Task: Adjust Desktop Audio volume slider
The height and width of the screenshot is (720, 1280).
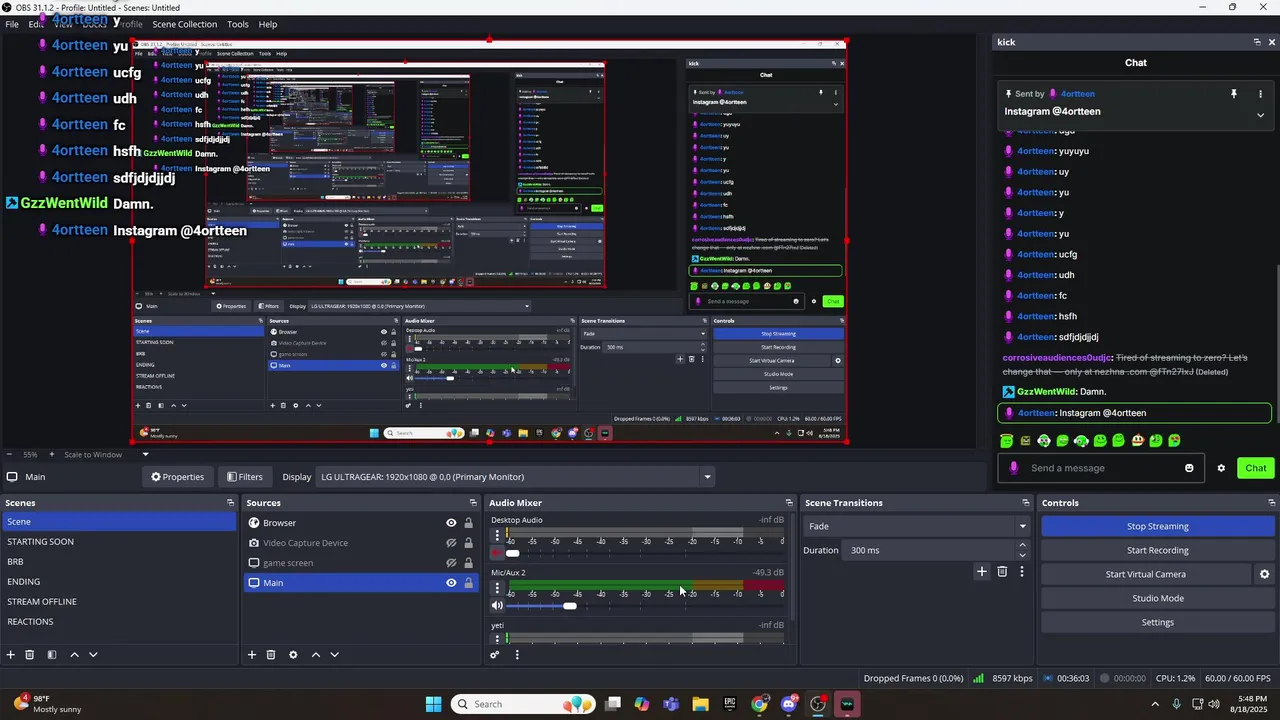Action: 513,553
